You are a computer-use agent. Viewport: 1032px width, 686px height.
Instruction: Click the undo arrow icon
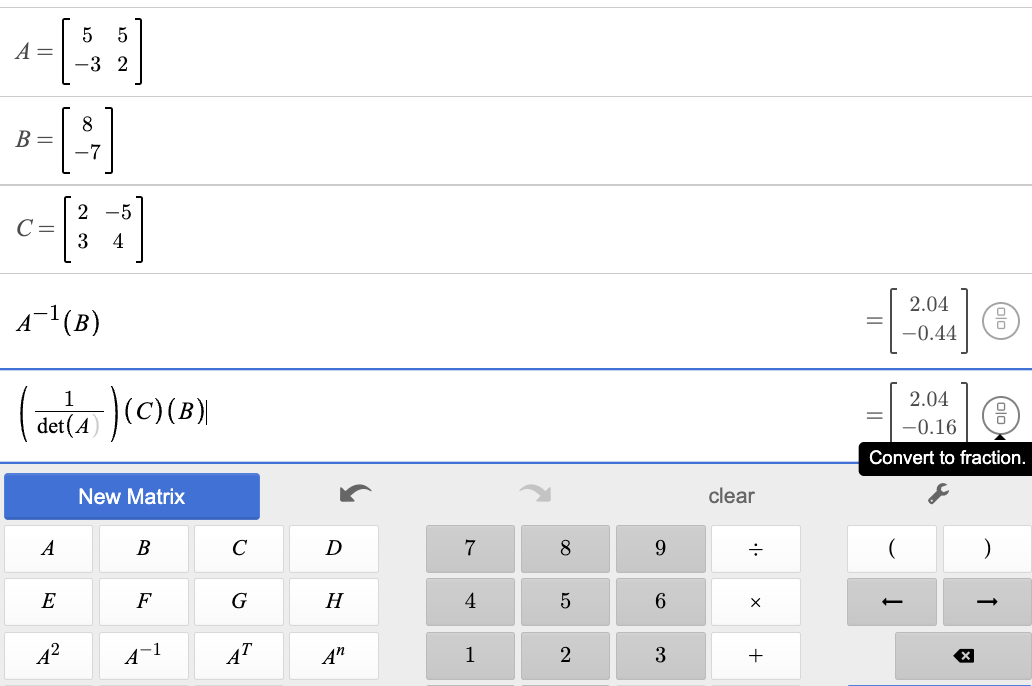[x=356, y=492]
